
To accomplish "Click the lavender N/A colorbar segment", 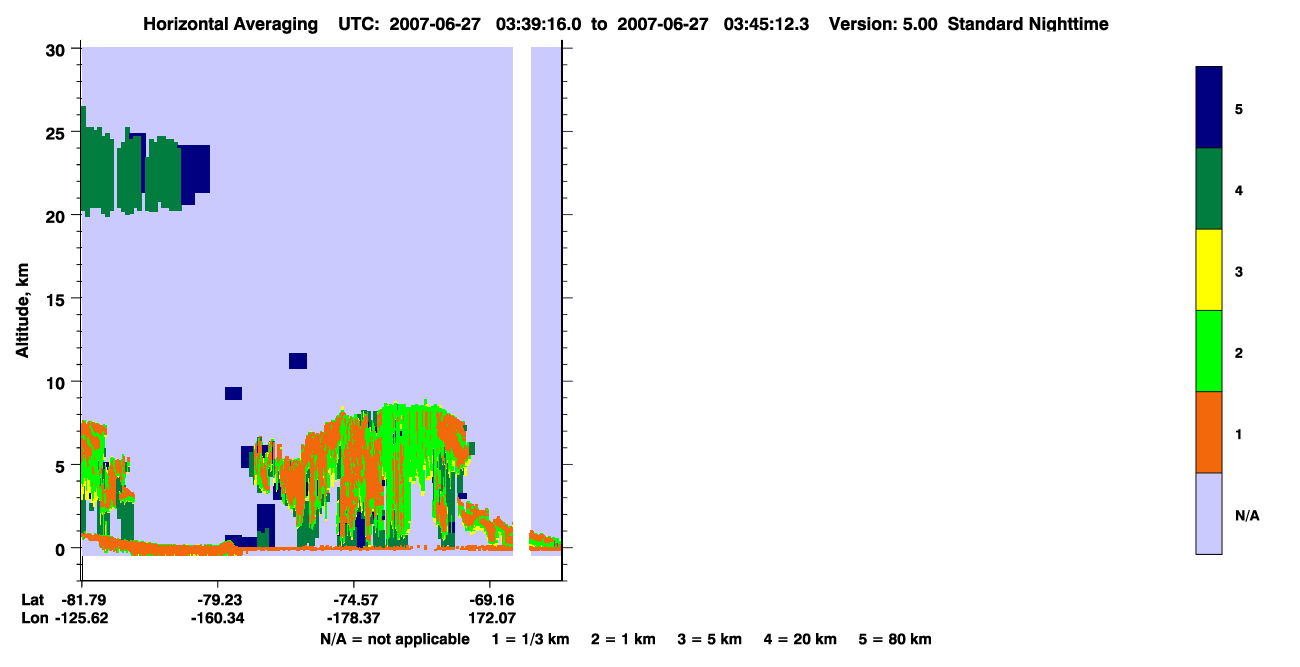I will click(x=1209, y=513).
